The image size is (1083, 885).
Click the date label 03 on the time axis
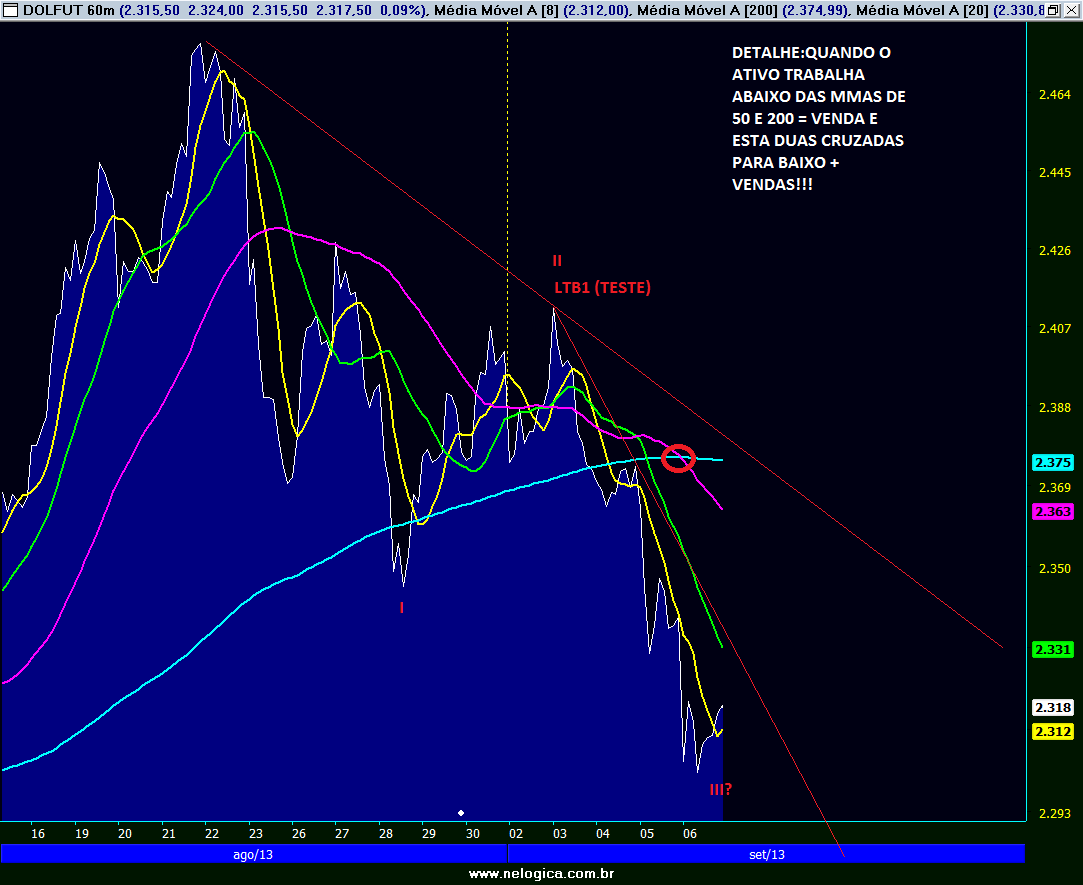click(x=559, y=833)
